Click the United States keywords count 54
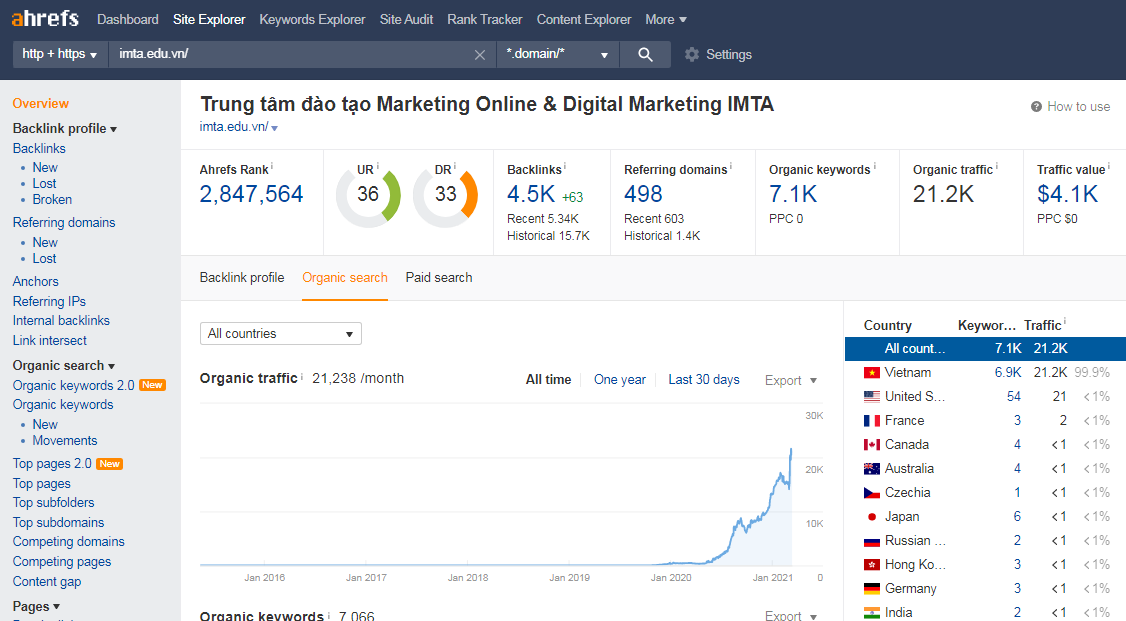The height and width of the screenshot is (621, 1126). click(x=1013, y=396)
